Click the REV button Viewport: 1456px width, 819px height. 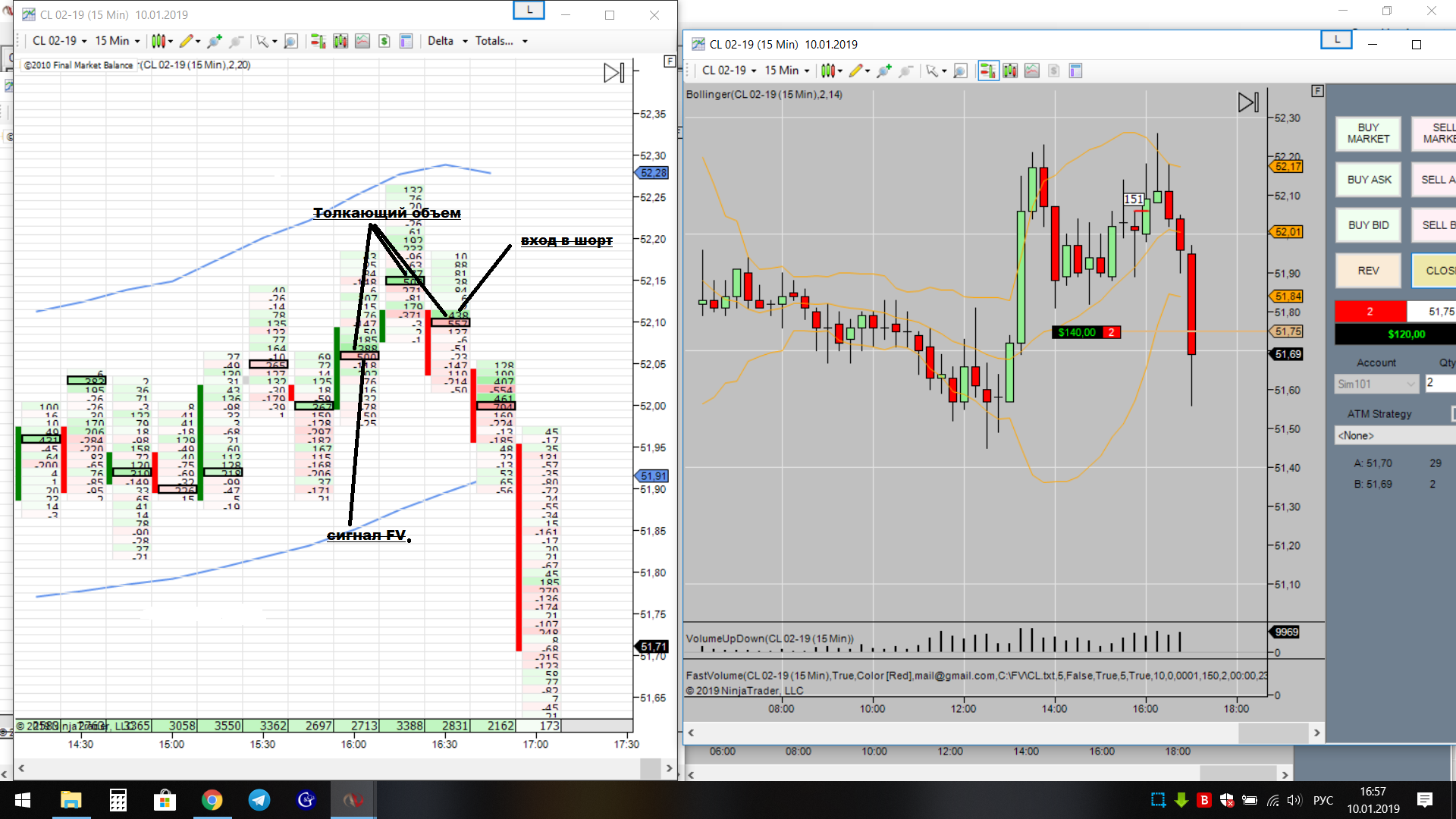click(x=1368, y=271)
